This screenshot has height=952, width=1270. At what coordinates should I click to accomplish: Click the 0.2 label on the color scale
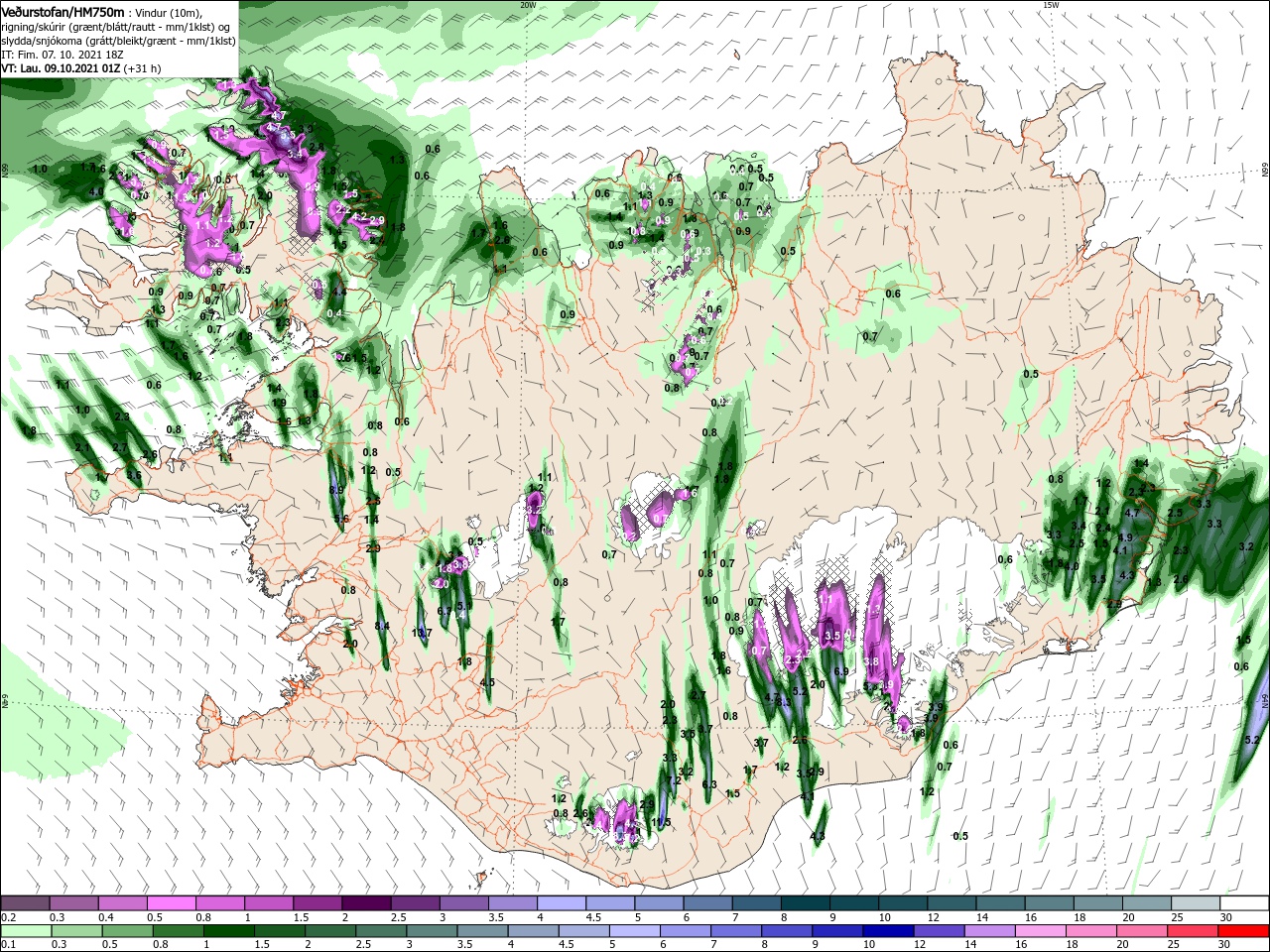click(x=8, y=917)
